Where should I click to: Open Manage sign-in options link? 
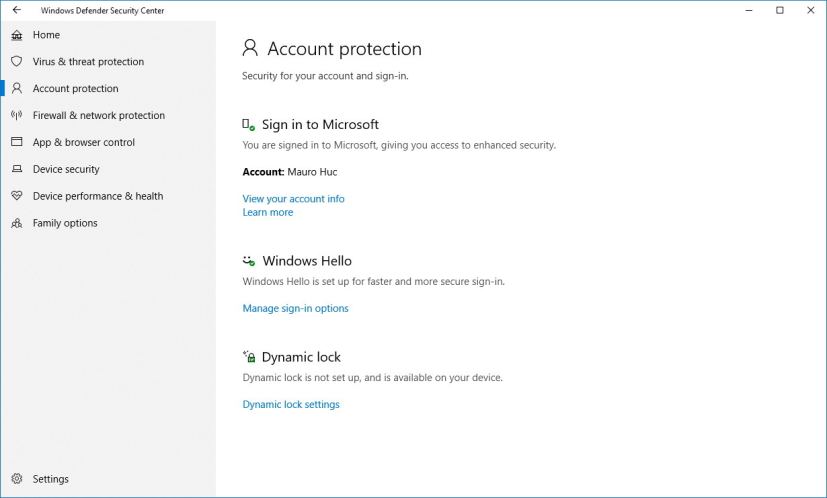(x=295, y=308)
